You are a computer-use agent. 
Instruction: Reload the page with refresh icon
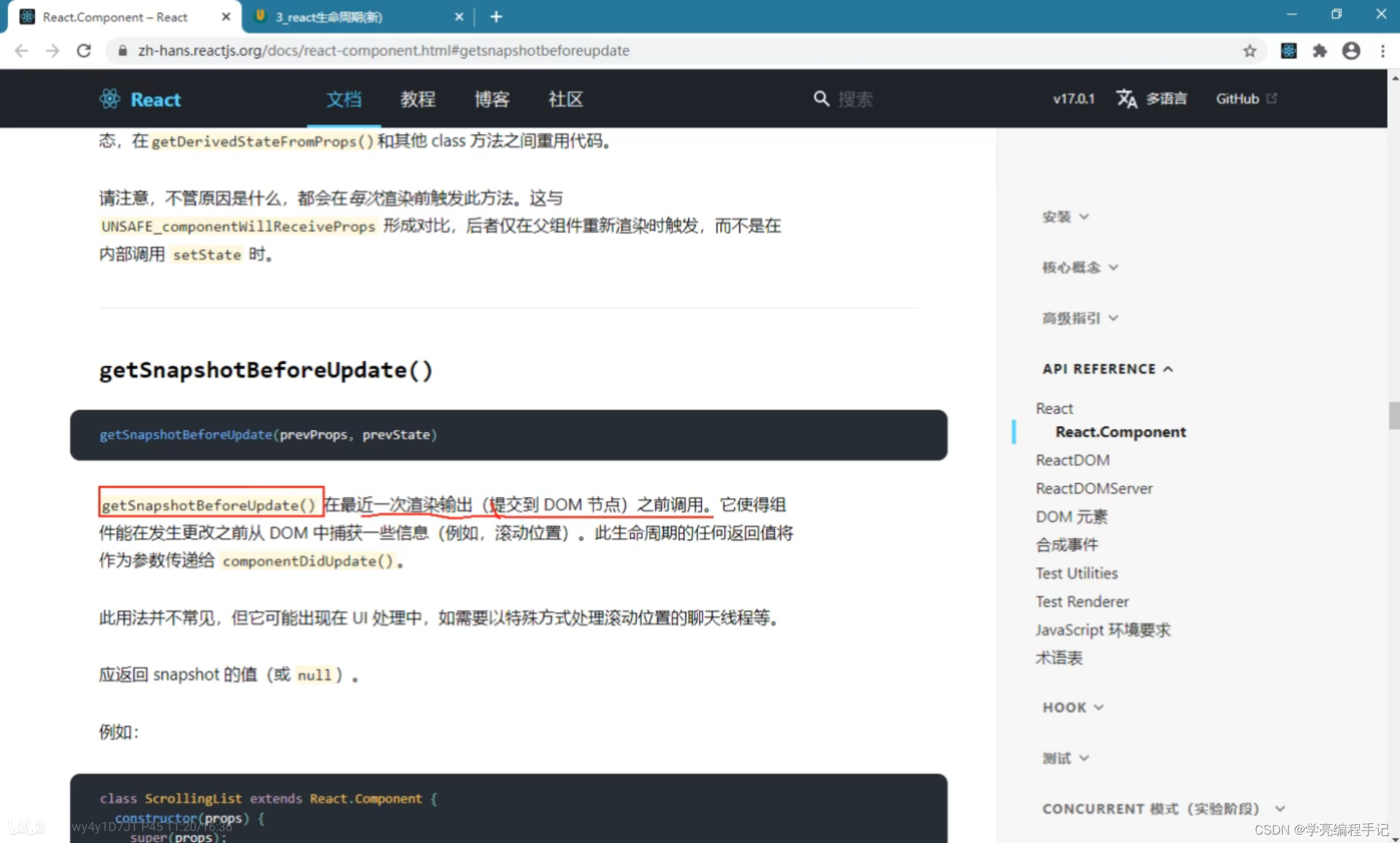point(84,51)
